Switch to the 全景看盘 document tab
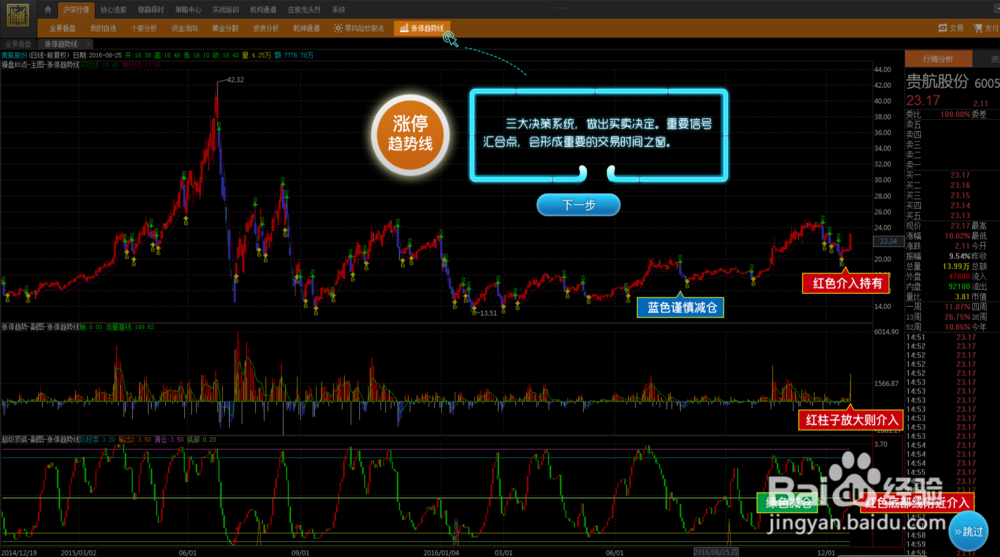This screenshot has width=1000, height=557. click(18, 44)
